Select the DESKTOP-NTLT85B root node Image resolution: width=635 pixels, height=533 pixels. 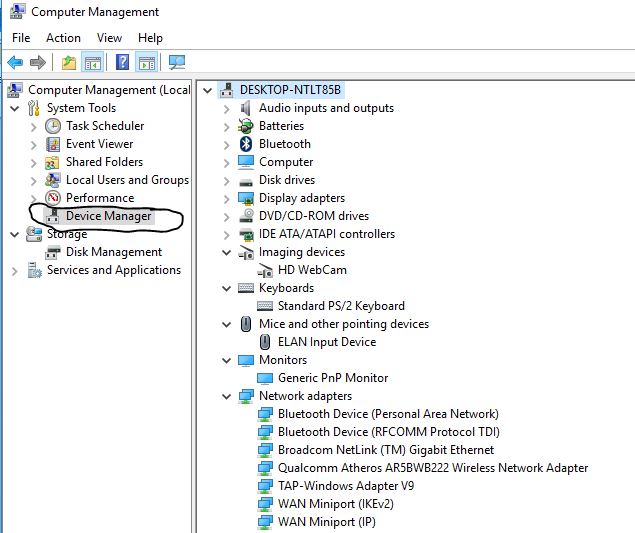pyautogui.click(x=290, y=90)
